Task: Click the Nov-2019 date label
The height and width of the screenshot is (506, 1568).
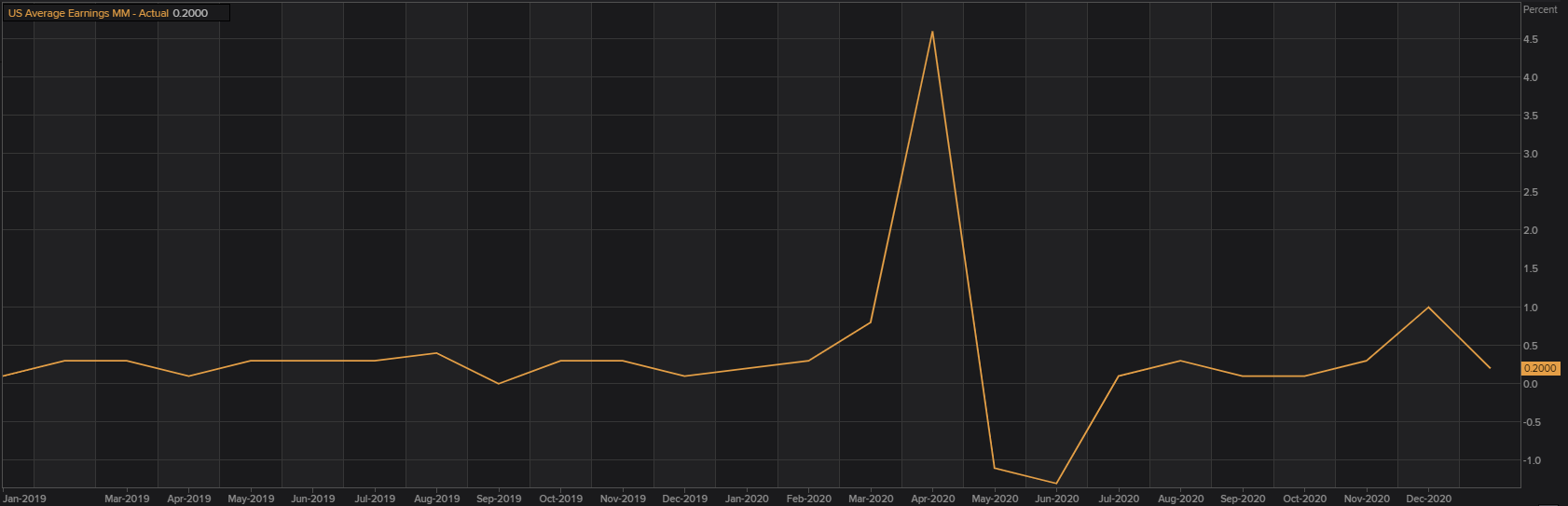Action: click(x=623, y=499)
